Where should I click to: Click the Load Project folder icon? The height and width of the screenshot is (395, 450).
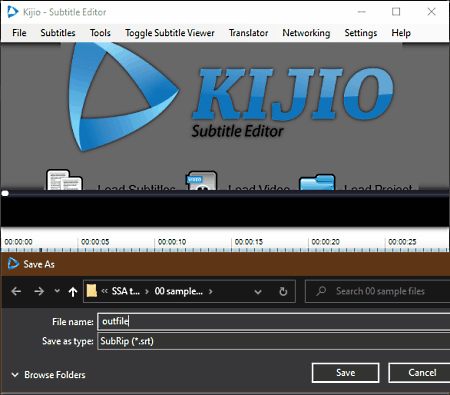coord(317,182)
